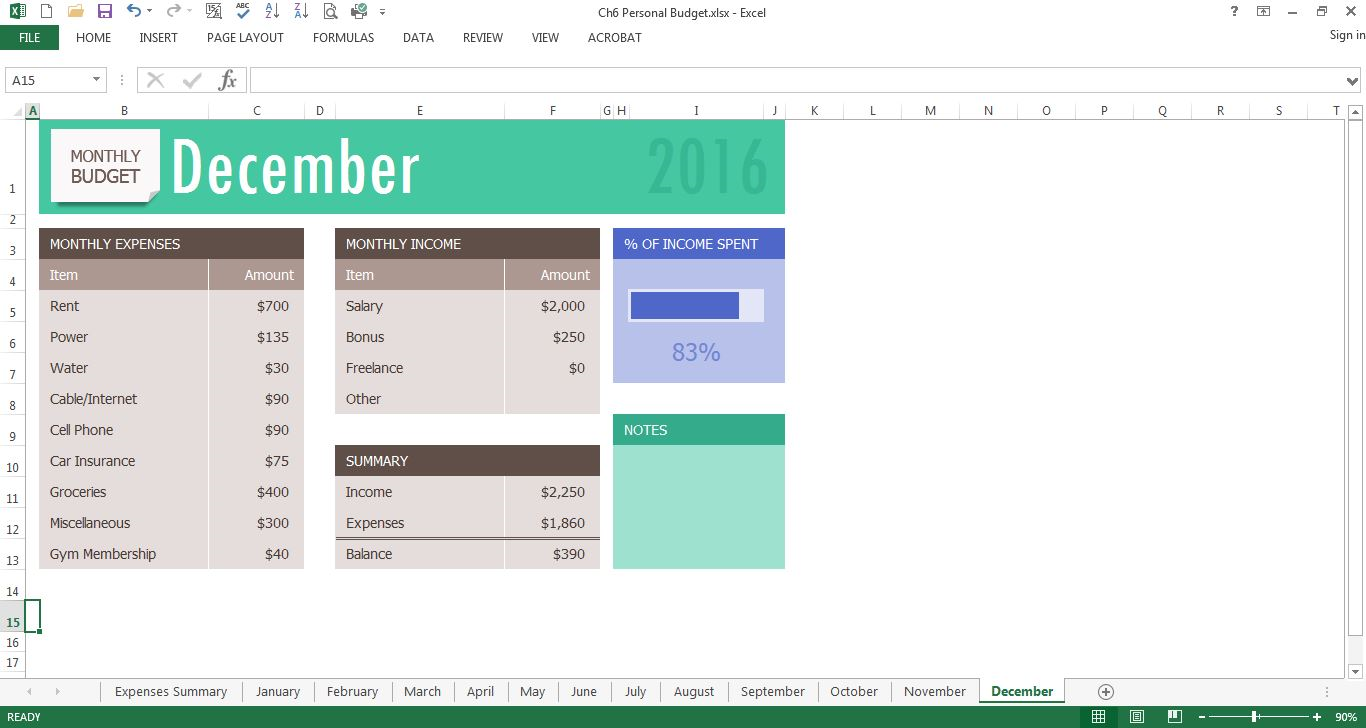The height and width of the screenshot is (728, 1366).
Task: Undo the last action
Action: 134,12
